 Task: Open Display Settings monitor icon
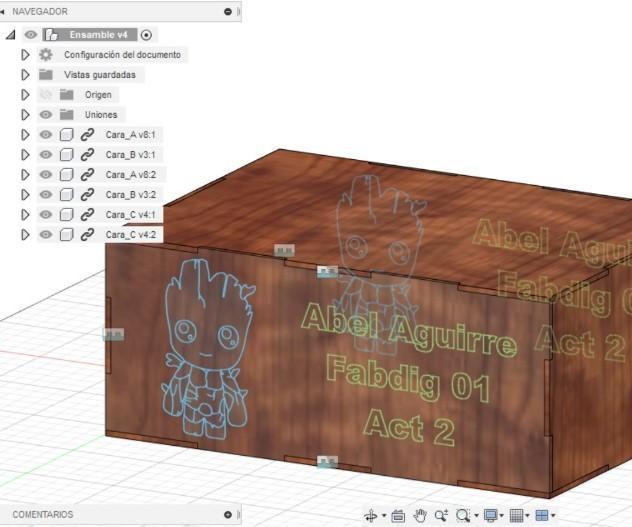pyautogui.click(x=491, y=515)
